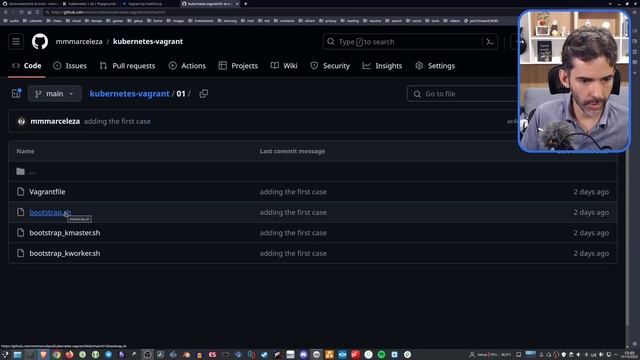Click kubernetes-vagrant in the breadcrumb path

(129, 94)
